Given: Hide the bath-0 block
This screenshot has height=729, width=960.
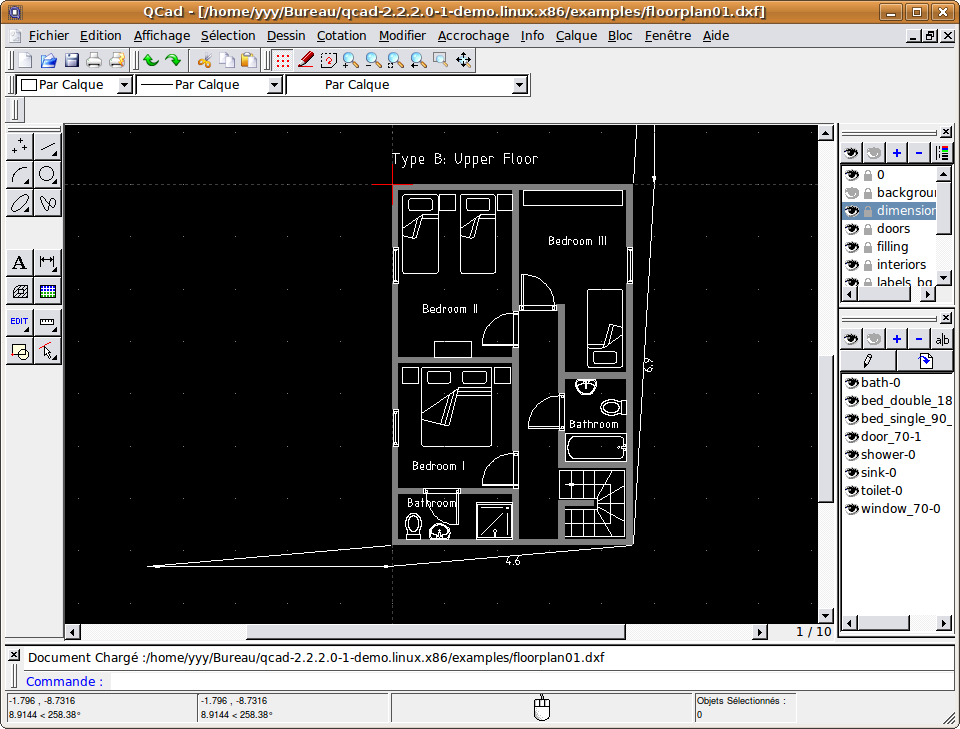Looking at the screenshot, I should tap(851, 382).
